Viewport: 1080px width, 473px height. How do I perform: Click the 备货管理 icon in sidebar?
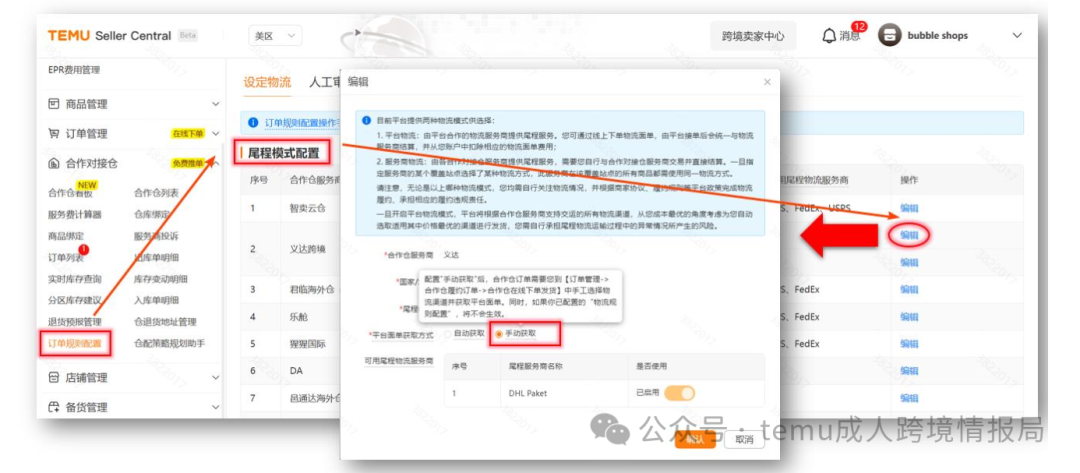pyautogui.click(x=54, y=408)
